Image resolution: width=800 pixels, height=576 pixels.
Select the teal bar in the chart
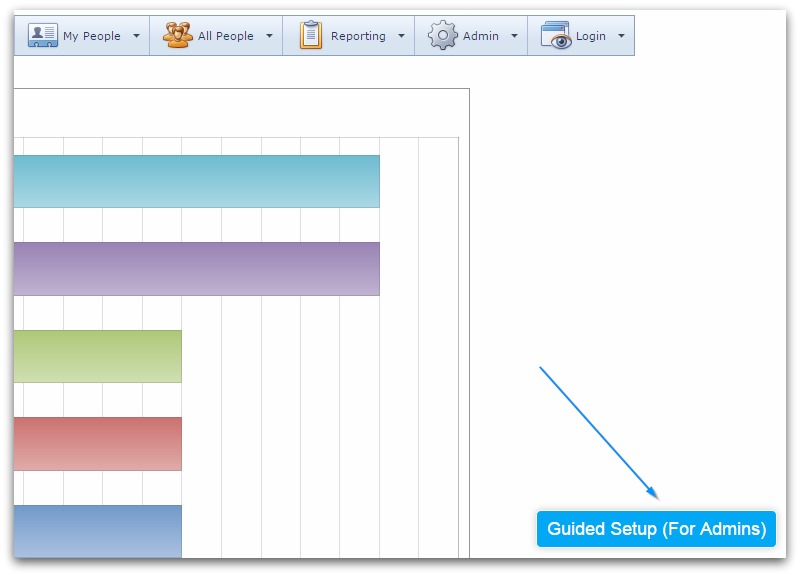click(x=197, y=182)
